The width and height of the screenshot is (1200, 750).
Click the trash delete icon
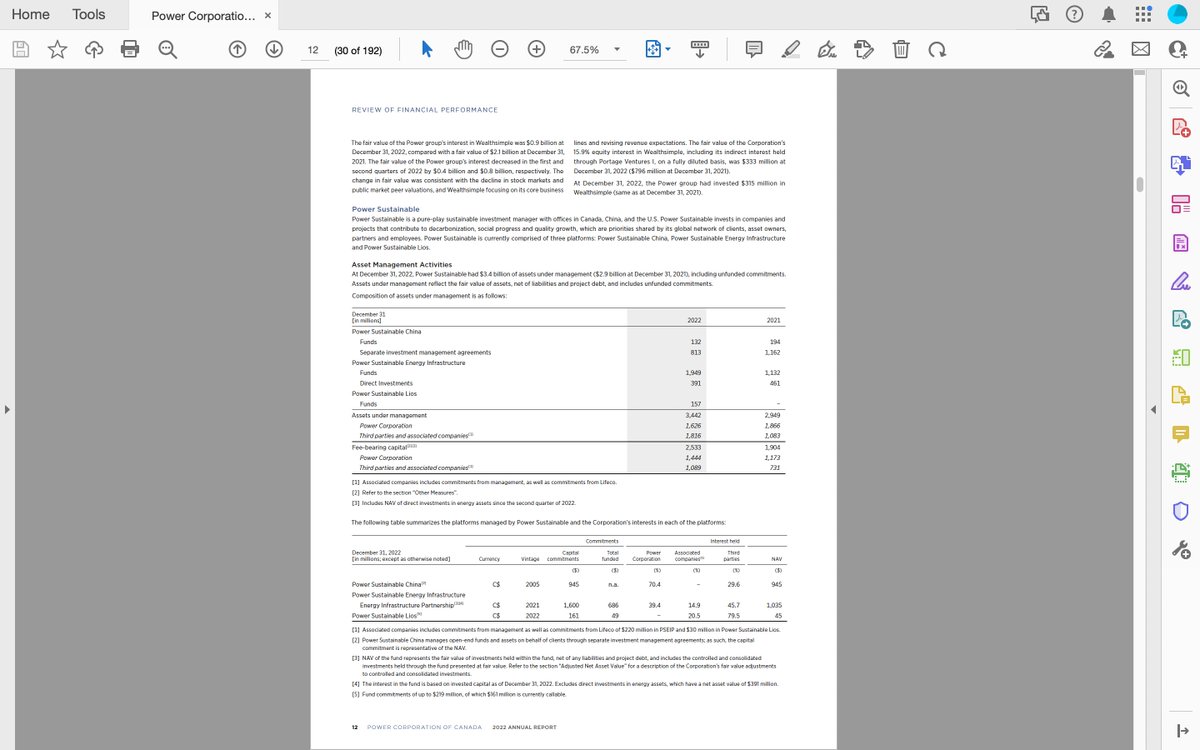click(x=900, y=49)
